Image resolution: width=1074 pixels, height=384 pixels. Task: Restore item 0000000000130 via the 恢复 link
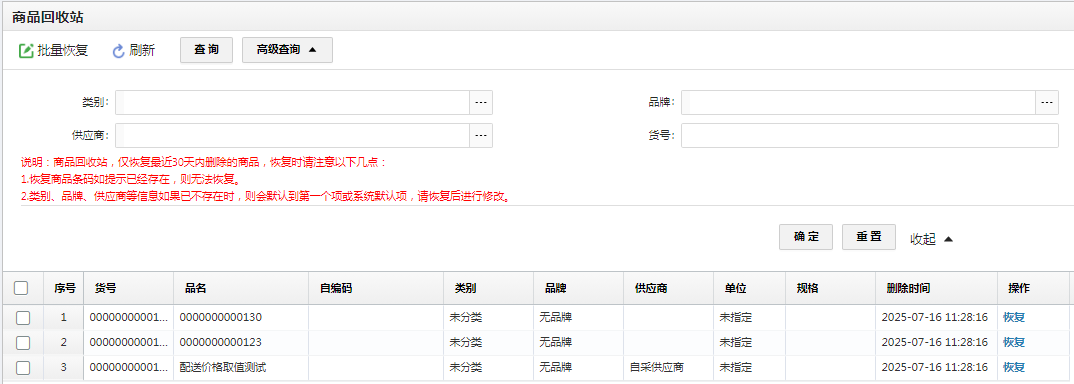1014,318
